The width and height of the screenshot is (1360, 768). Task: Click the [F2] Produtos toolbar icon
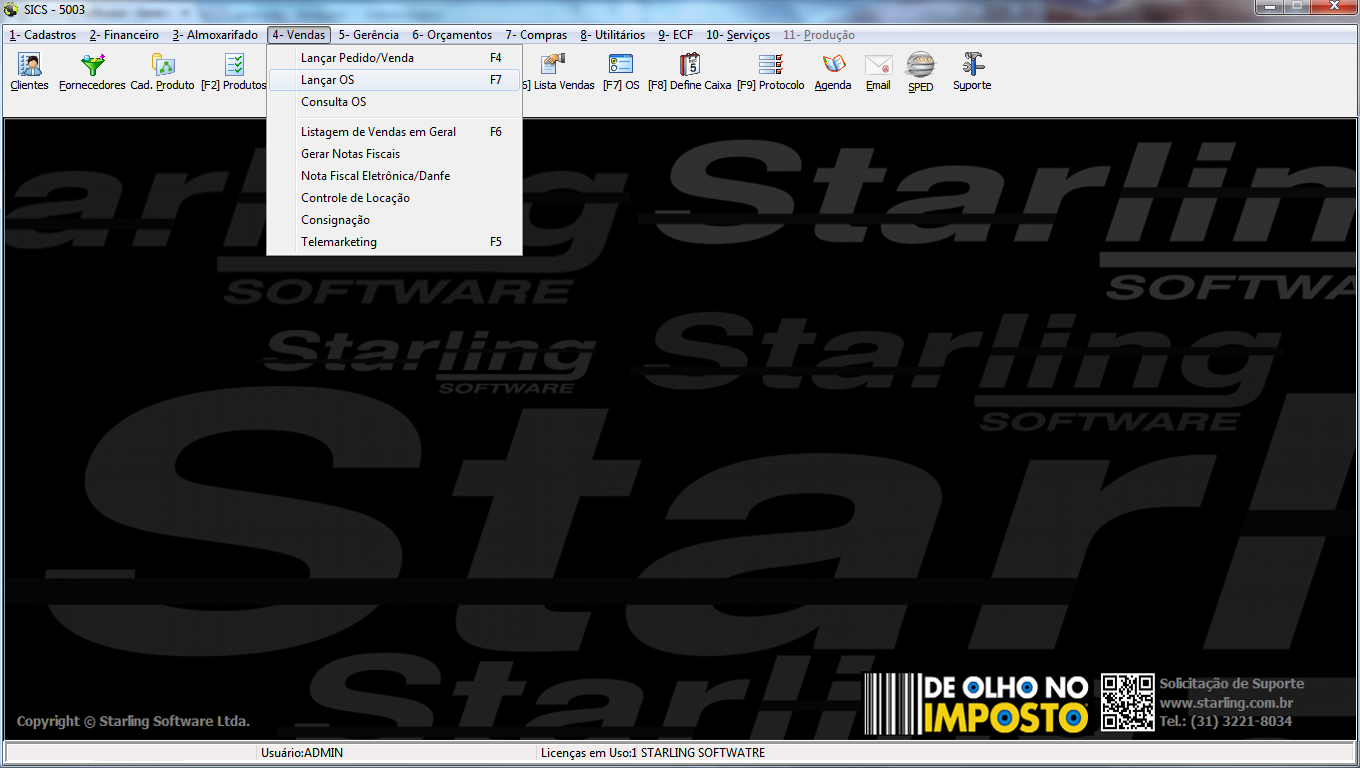tap(234, 73)
